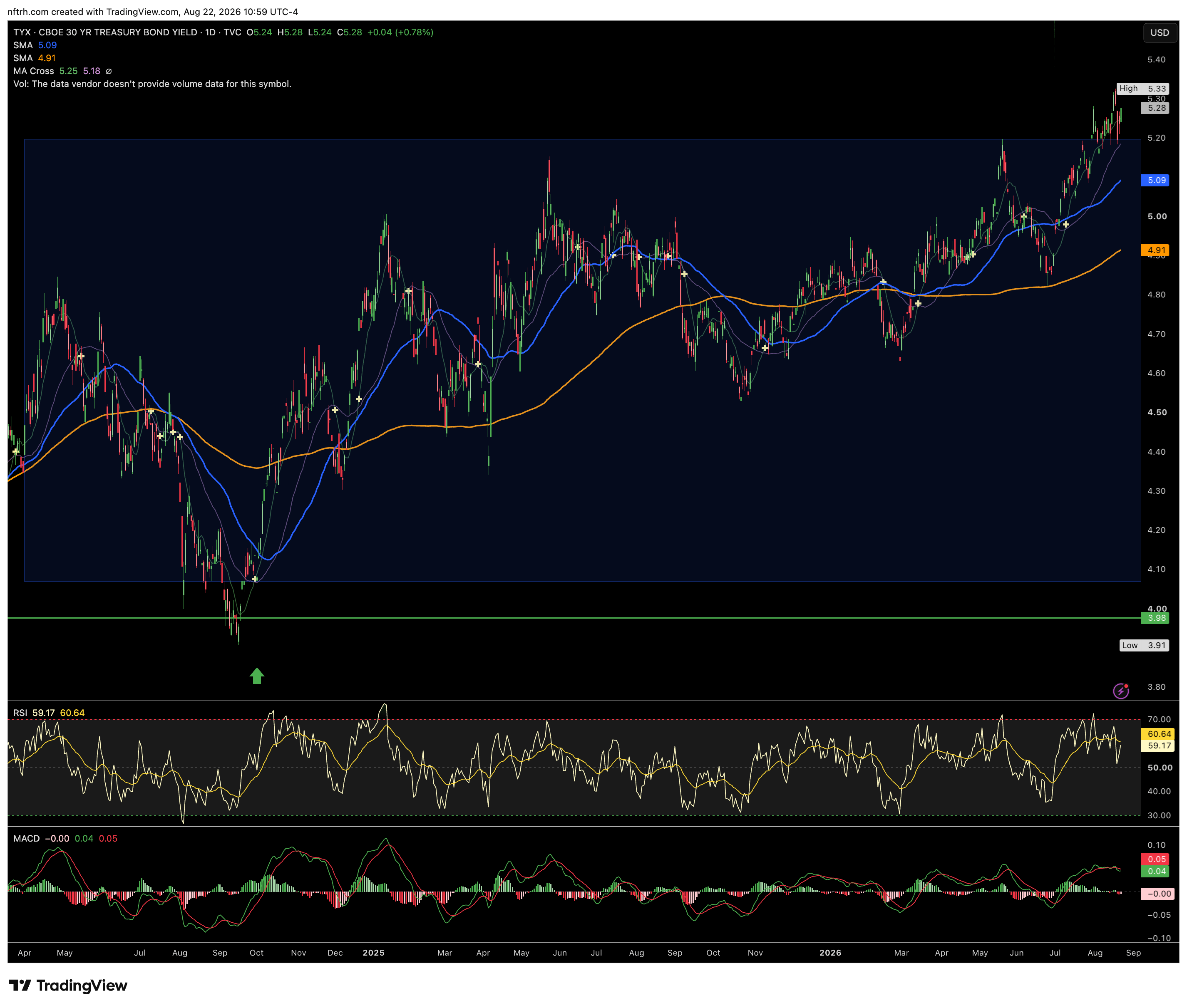
Task: Click the pink −0.00 MACD axis label
Action: click(x=1158, y=894)
